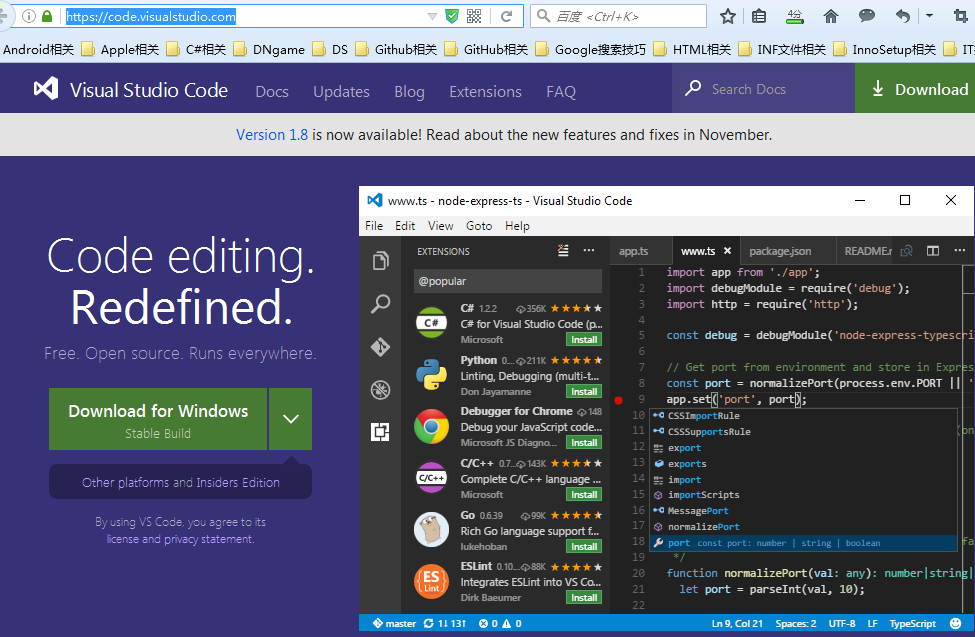Click the smiley feedback icon in status bar
This screenshot has width=975, height=637.
956,623
